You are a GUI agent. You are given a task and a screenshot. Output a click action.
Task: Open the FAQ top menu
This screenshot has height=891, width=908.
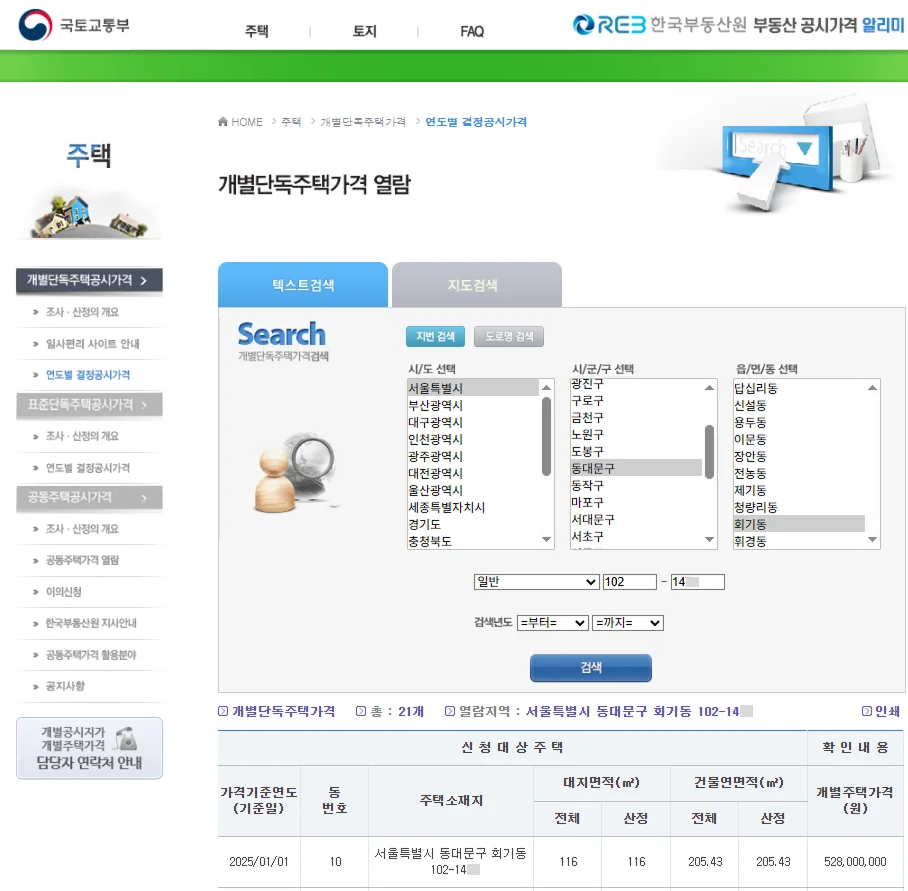472,31
